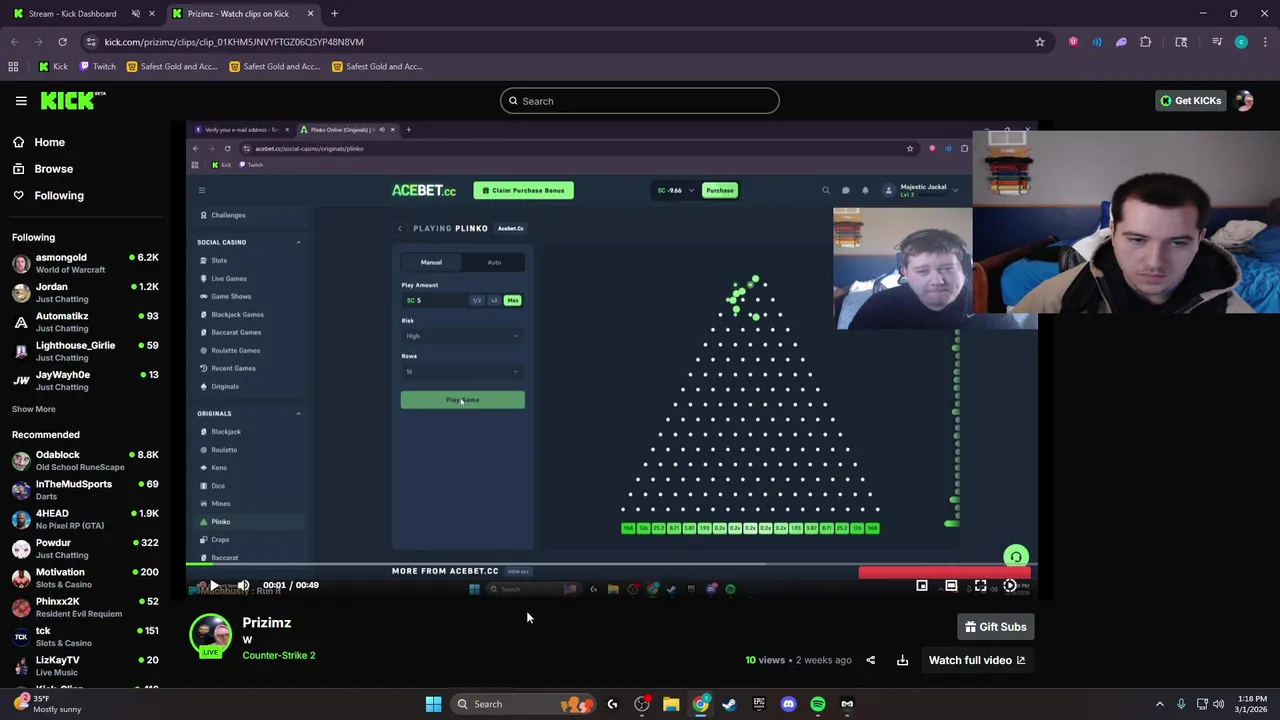Viewport: 1280px width, 720px height.
Task: Open Steam from the taskbar
Action: pyautogui.click(x=729, y=704)
